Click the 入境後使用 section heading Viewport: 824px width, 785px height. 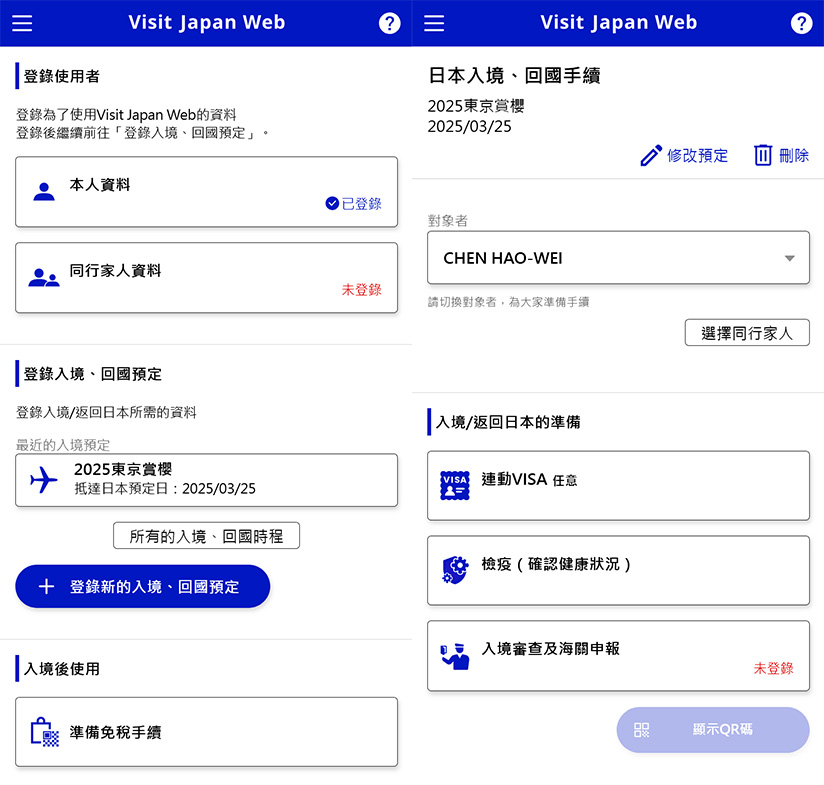coord(61,669)
